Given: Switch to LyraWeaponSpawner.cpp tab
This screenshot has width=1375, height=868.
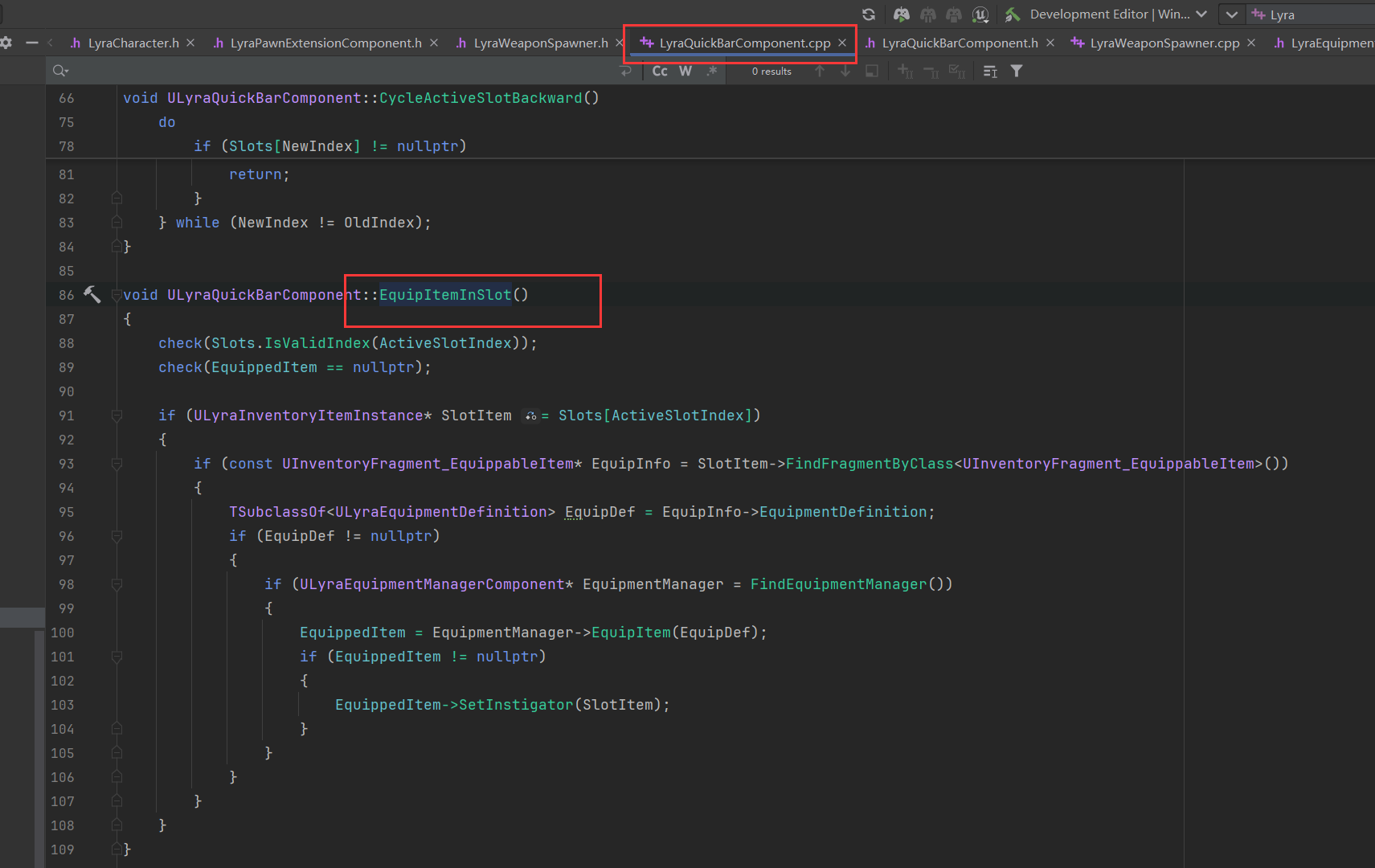Looking at the screenshot, I should (x=1164, y=43).
